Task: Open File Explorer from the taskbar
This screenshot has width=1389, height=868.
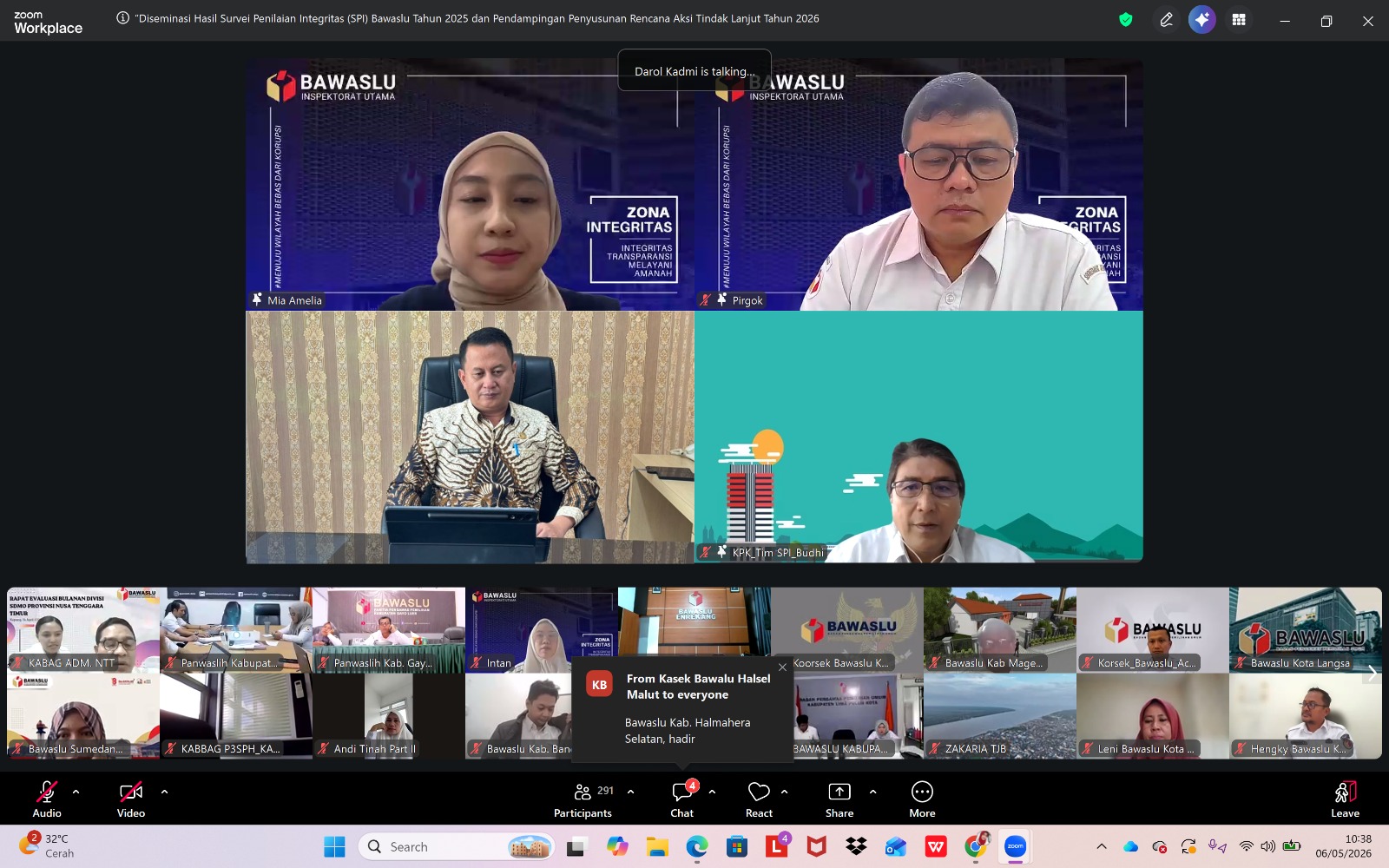Action: [x=657, y=846]
